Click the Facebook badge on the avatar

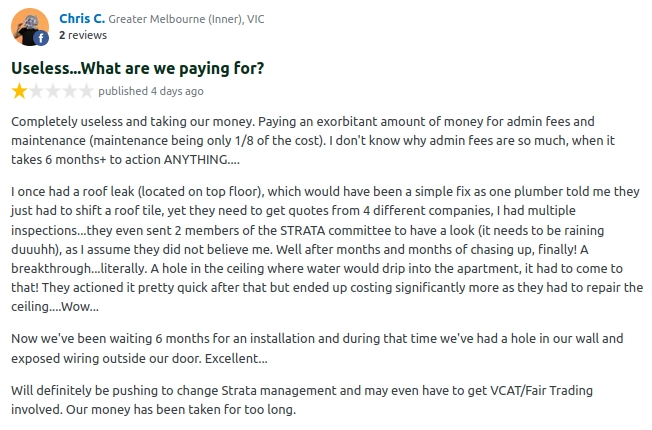click(41, 38)
